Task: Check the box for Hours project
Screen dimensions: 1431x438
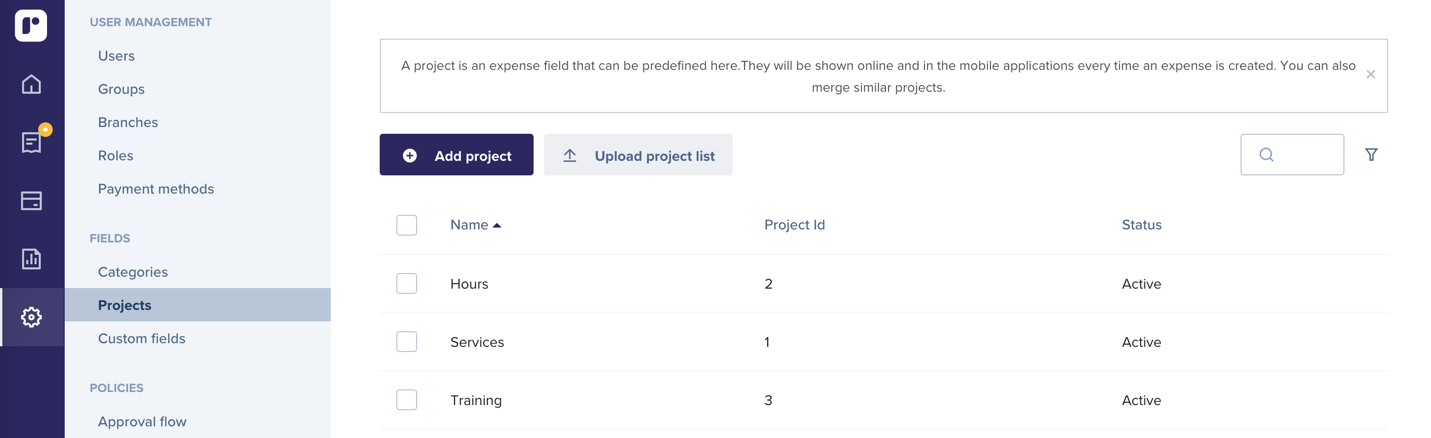Action: (x=407, y=284)
